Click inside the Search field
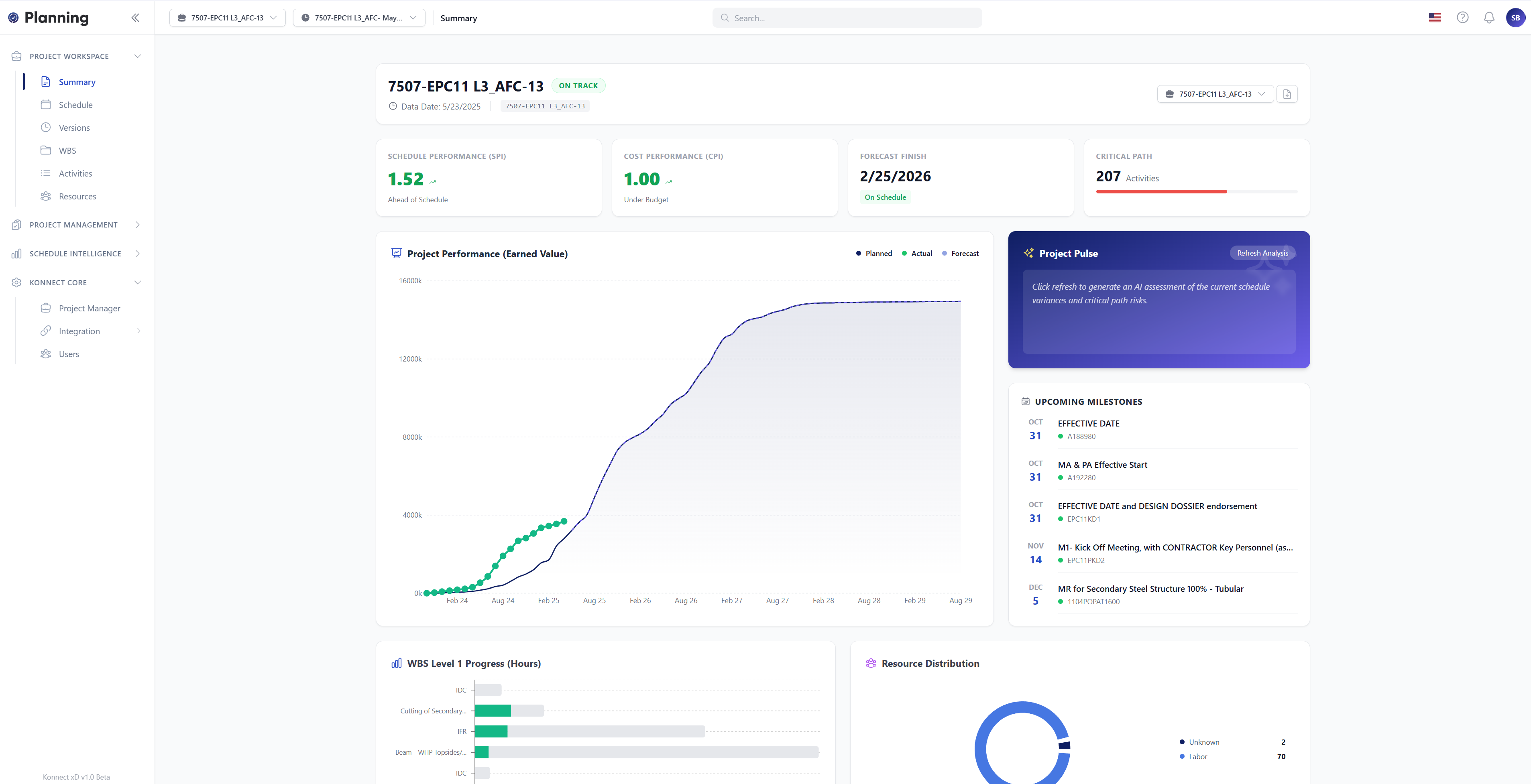 (846, 18)
